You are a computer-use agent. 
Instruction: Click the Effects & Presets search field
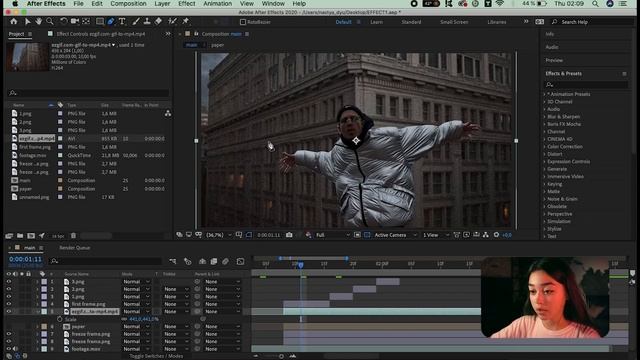point(586,84)
